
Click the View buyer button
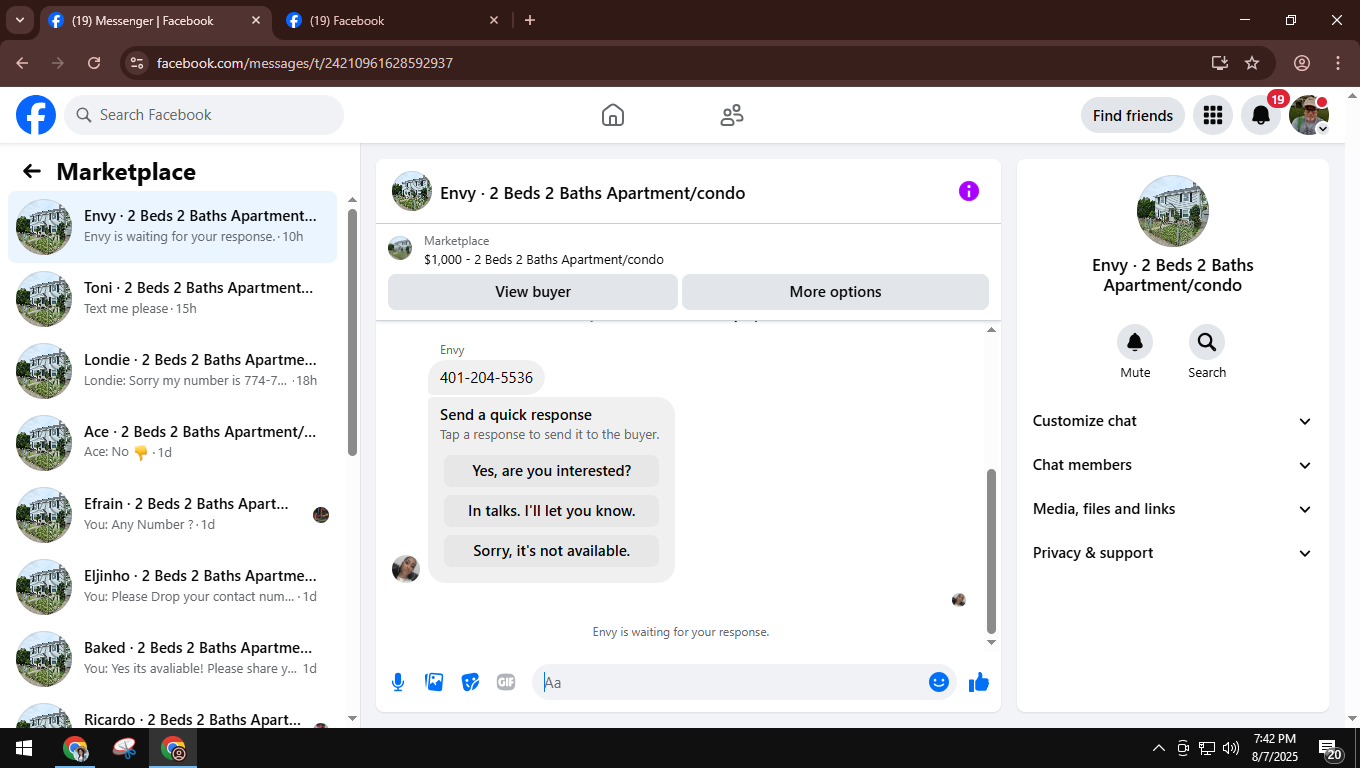click(533, 292)
